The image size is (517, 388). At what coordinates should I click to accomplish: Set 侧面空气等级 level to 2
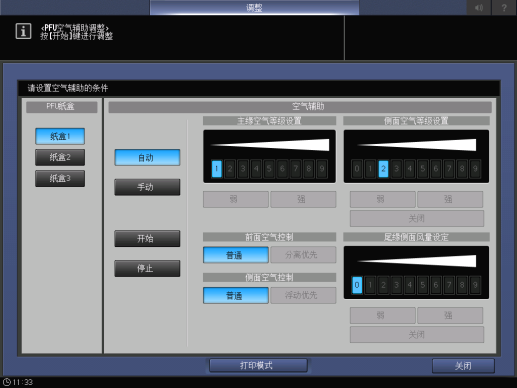pos(383,169)
